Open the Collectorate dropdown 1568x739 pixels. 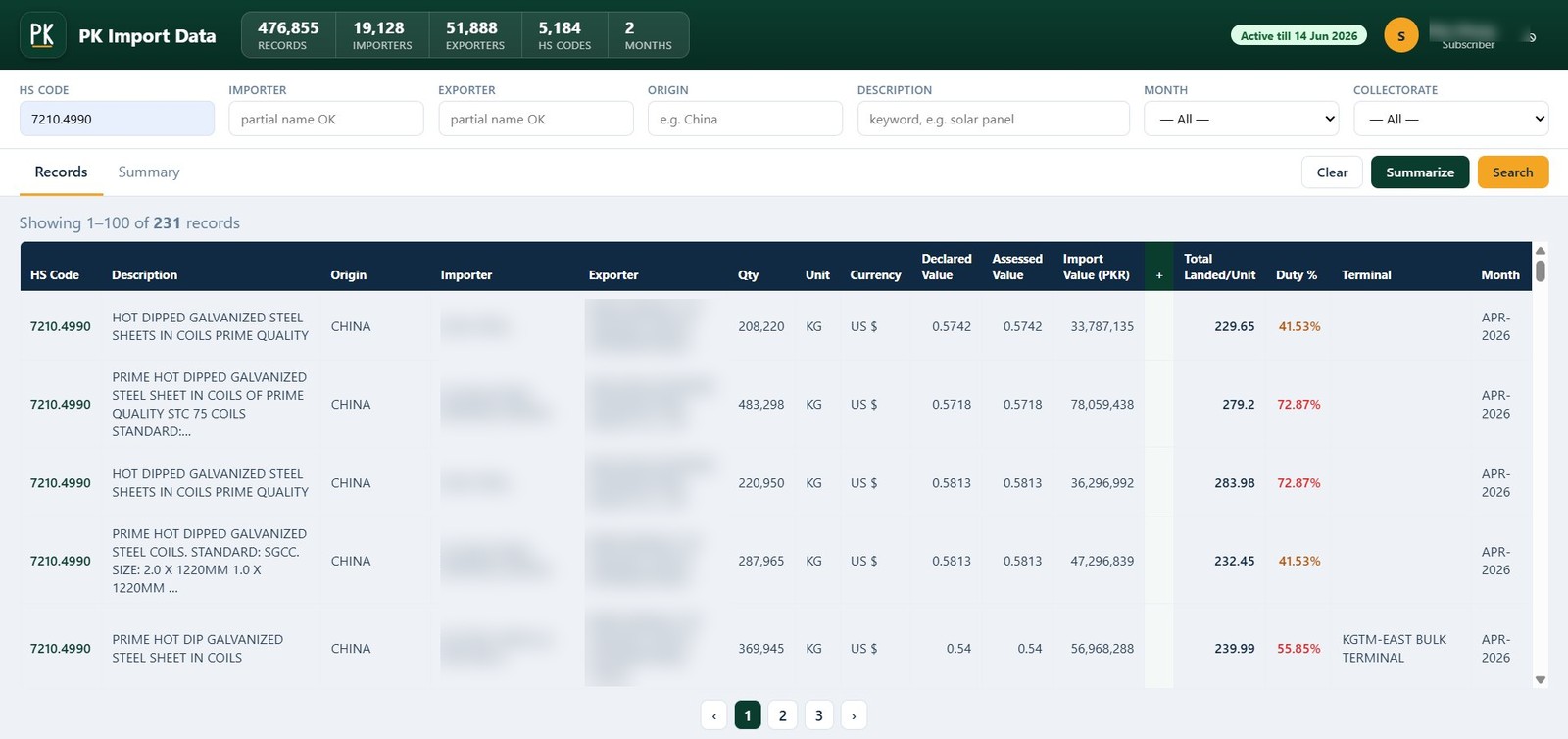pos(1451,119)
